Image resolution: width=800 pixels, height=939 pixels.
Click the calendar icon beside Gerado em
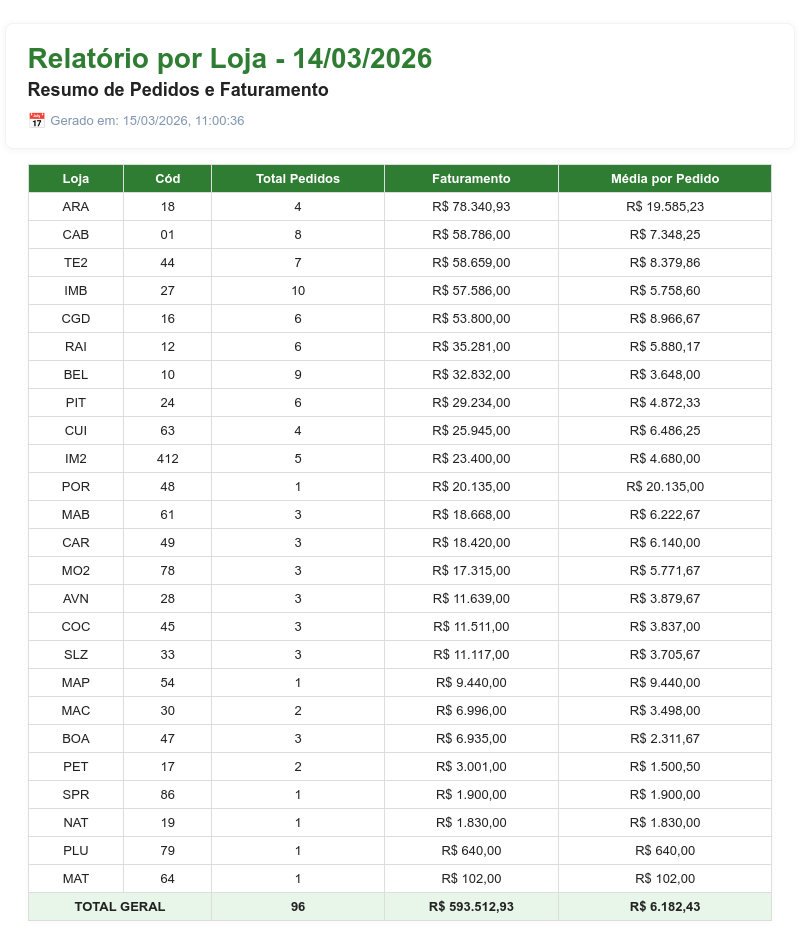[x=37, y=120]
